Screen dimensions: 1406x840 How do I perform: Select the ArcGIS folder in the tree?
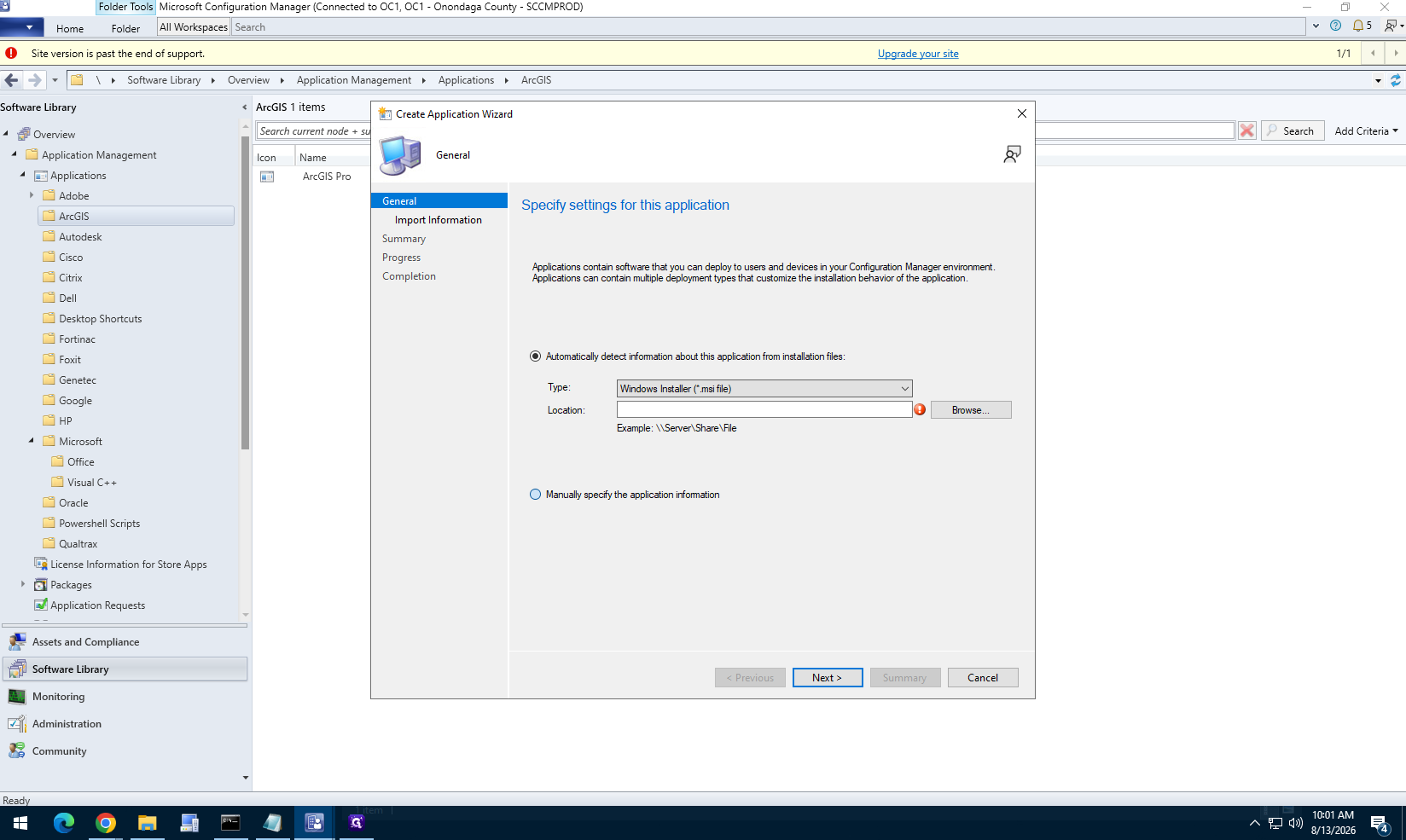tap(137, 217)
